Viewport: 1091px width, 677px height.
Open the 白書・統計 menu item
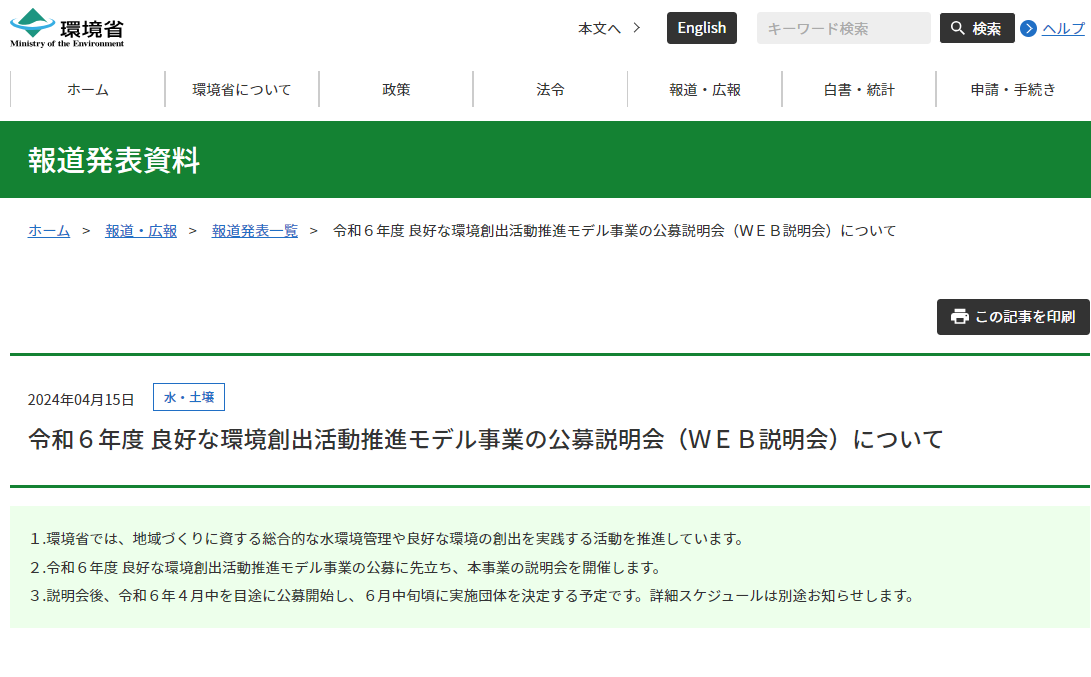click(x=859, y=89)
